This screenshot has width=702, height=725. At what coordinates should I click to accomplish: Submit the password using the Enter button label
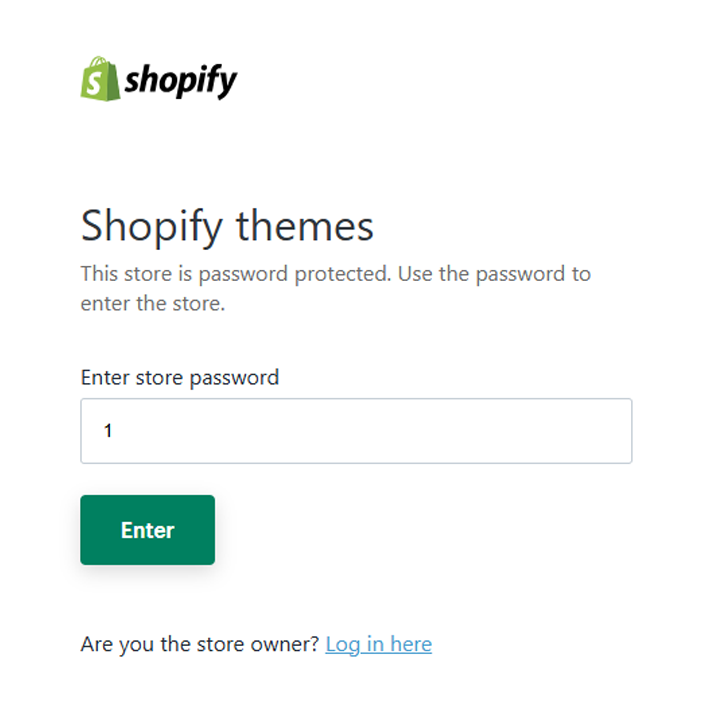click(148, 530)
